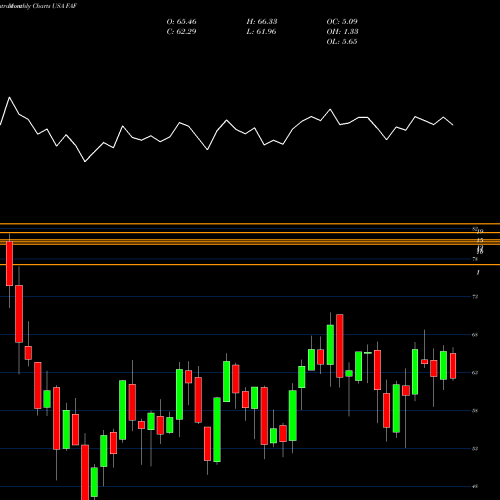The image size is (500, 500).
Task: Click the price axis label 68
Action: pos(475,334)
